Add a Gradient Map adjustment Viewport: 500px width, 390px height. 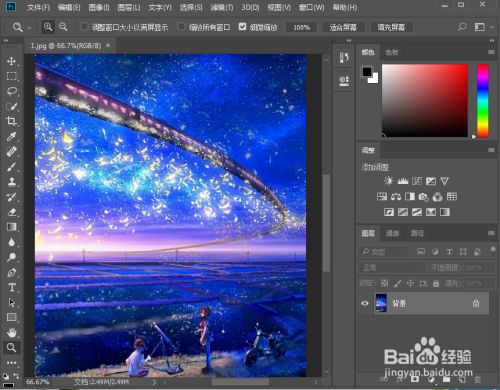point(445,212)
